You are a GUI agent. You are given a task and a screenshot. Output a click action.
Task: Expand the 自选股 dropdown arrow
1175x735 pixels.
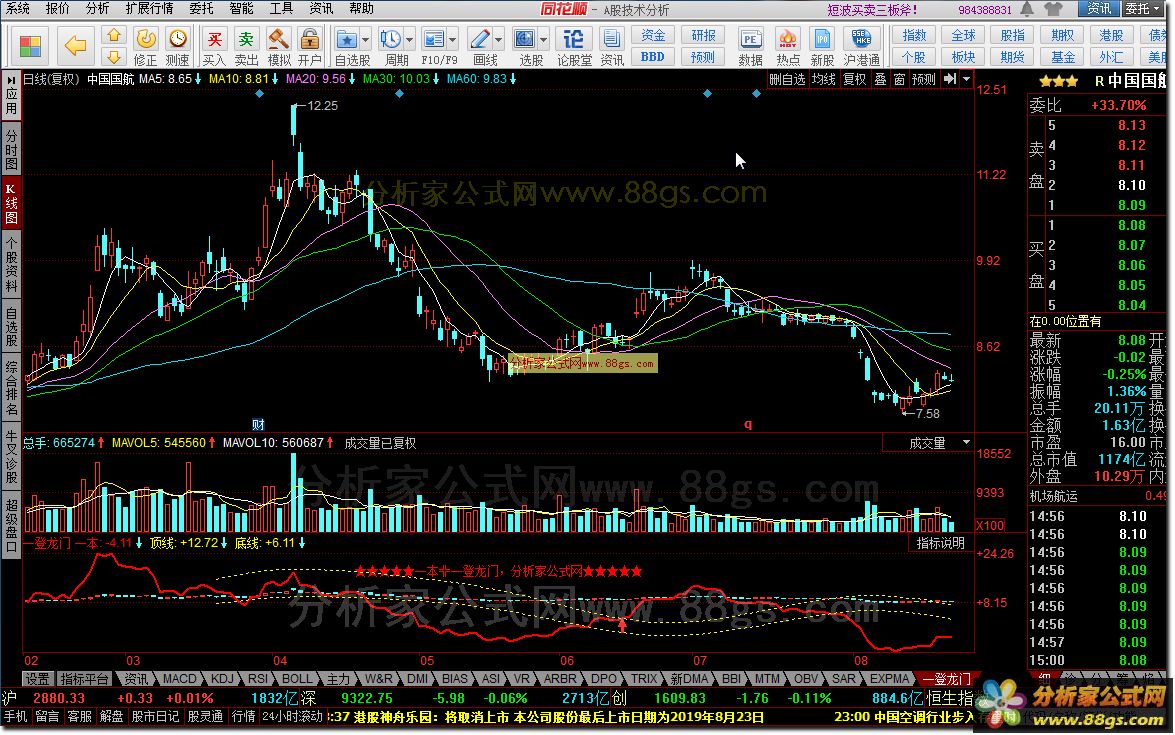(366, 39)
